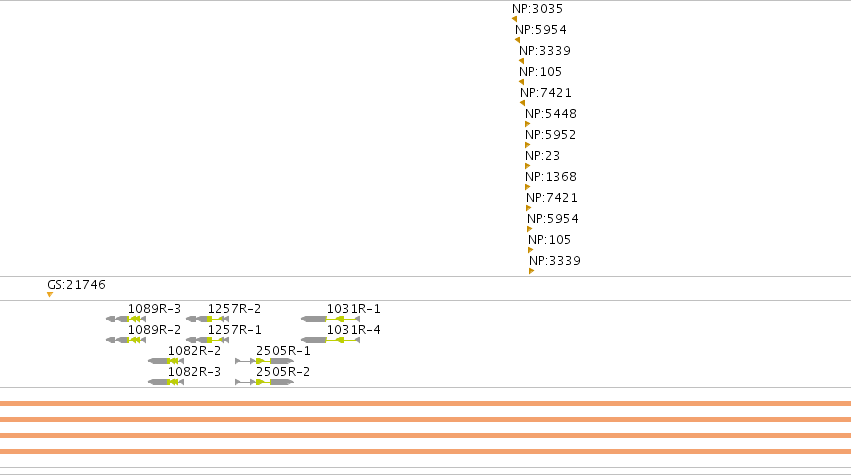Click NP:5954 label with right-pointing marker

pyautogui.click(x=553, y=219)
